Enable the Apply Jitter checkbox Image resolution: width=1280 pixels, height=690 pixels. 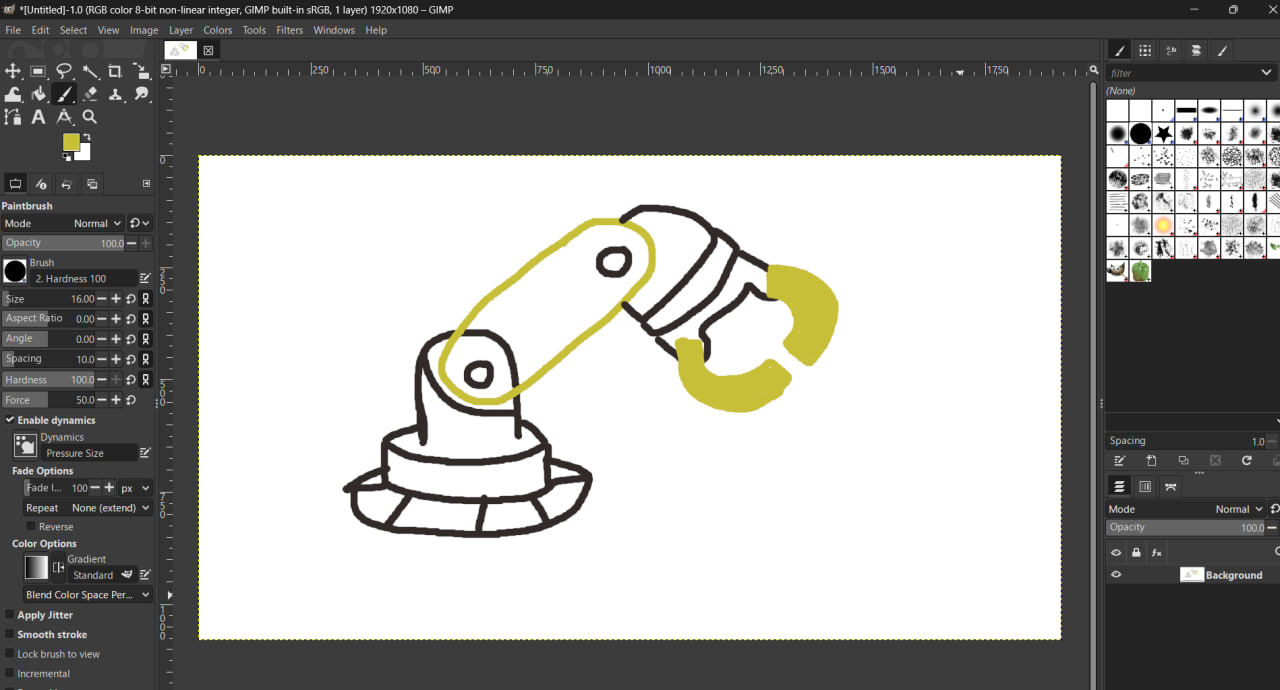coord(10,615)
